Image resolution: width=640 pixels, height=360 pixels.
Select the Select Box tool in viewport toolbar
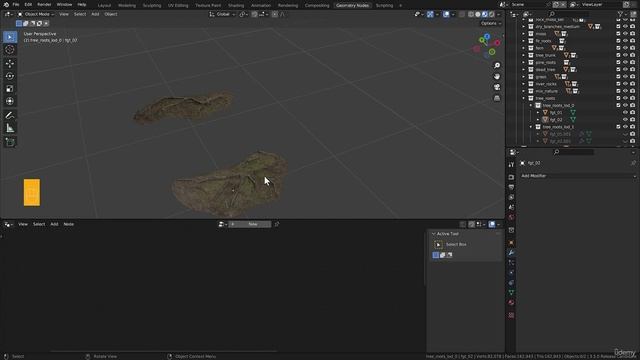click(10, 37)
